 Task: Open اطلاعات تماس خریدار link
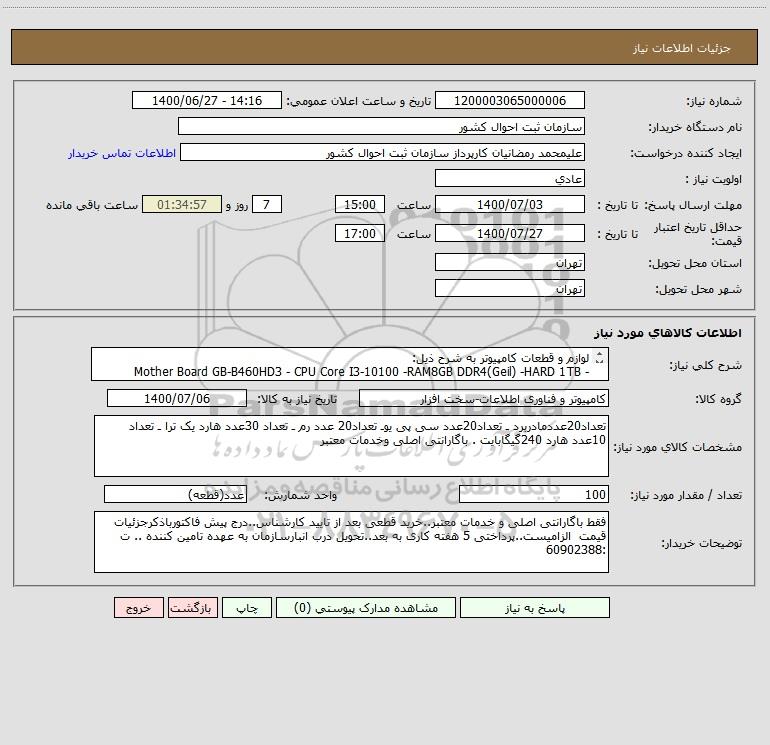click(122, 153)
